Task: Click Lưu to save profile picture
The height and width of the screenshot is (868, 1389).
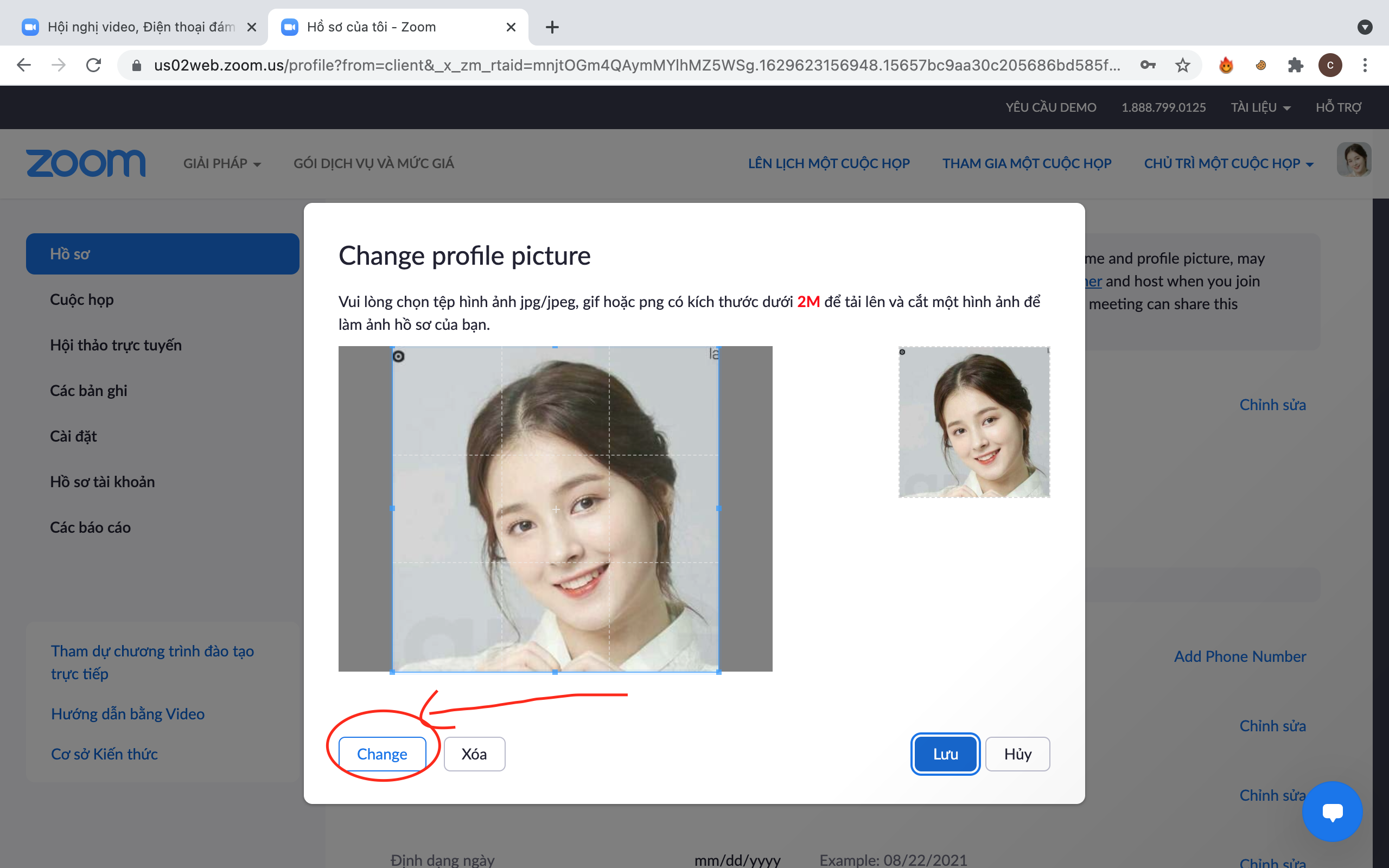Action: pyautogui.click(x=943, y=753)
